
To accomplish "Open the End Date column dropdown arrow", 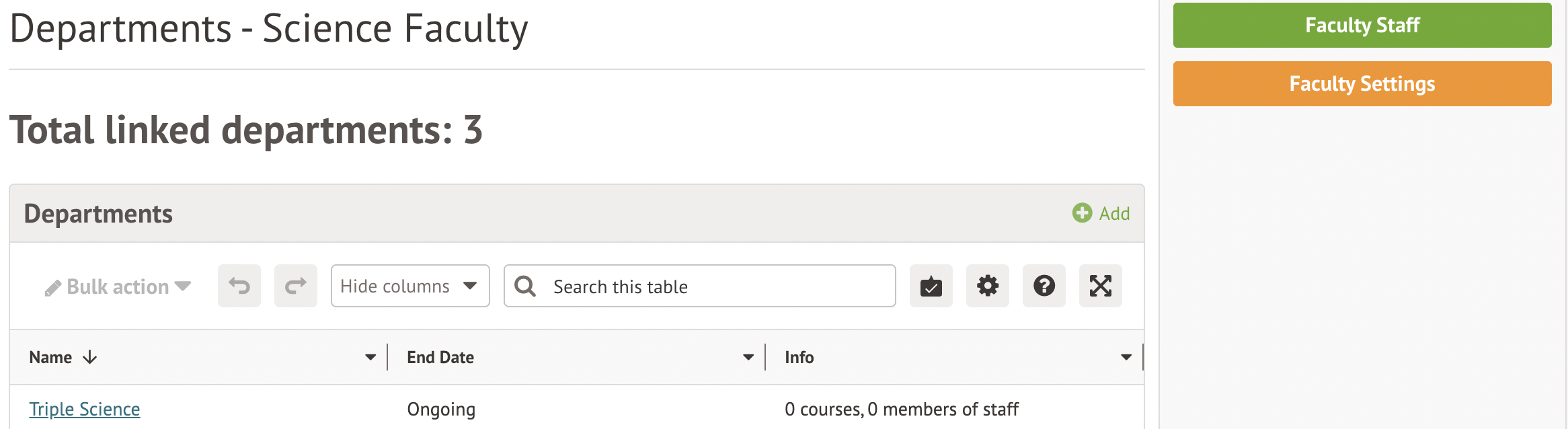I will 748,358.
